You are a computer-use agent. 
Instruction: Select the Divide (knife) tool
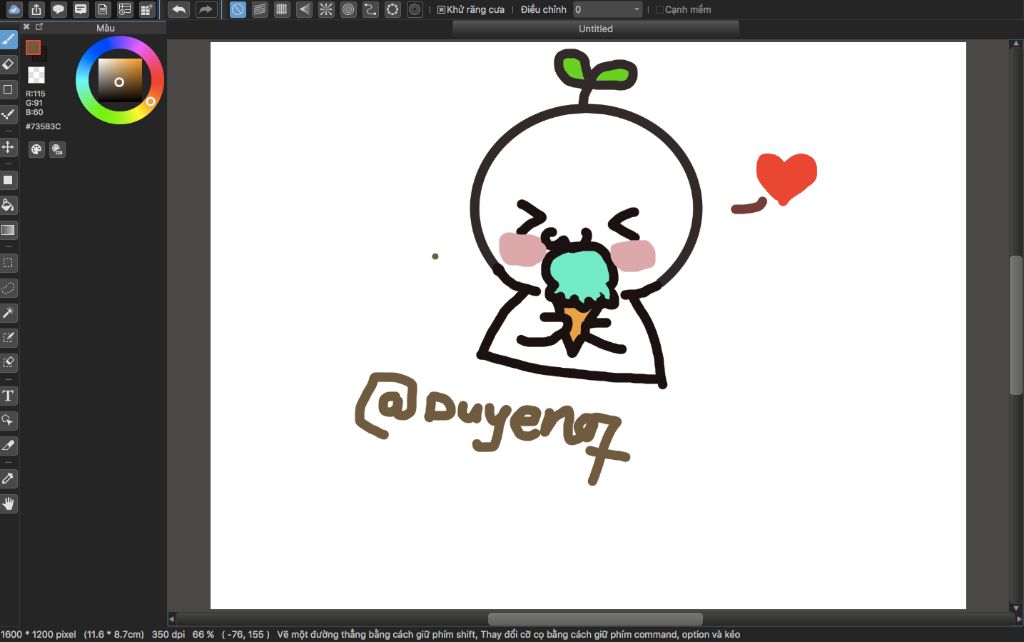(8, 445)
